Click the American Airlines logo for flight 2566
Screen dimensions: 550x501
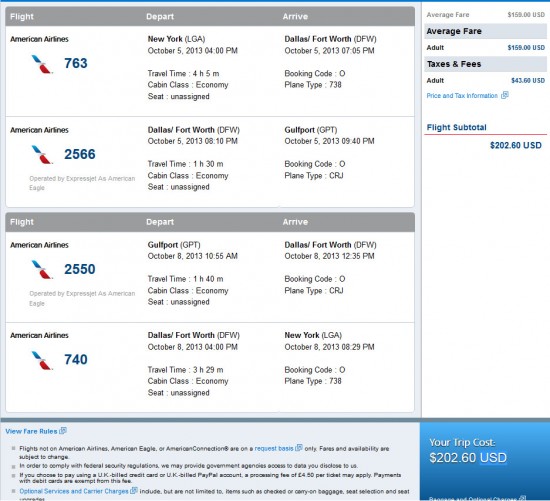pos(42,155)
